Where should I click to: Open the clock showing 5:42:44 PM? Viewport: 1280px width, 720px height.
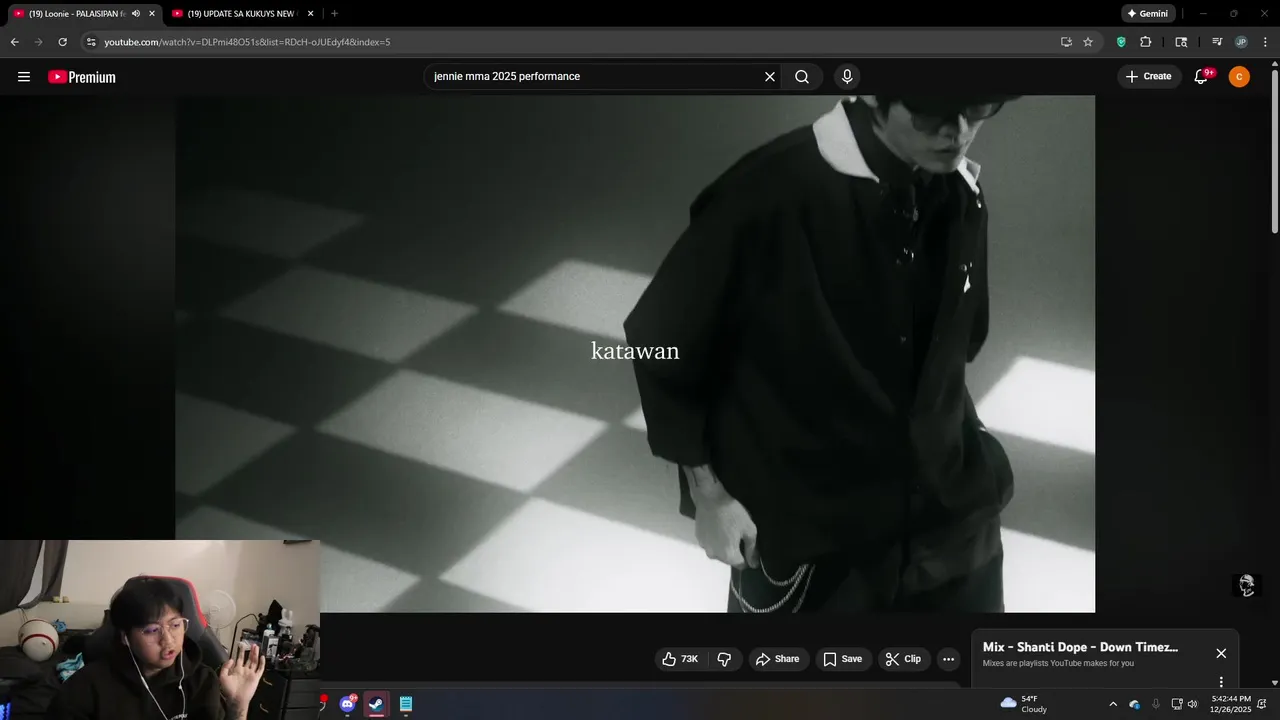[1231, 704]
